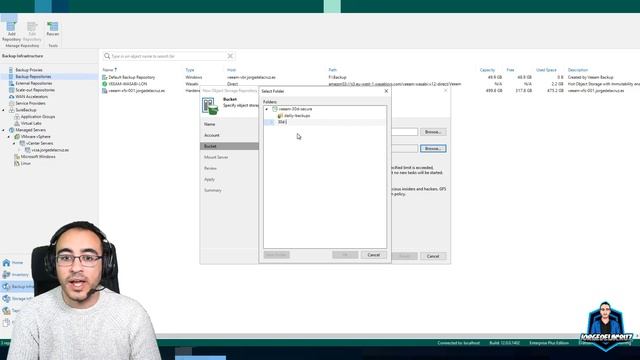640x360 pixels.
Task: Click New Folder button in dialog
Action: point(276,255)
